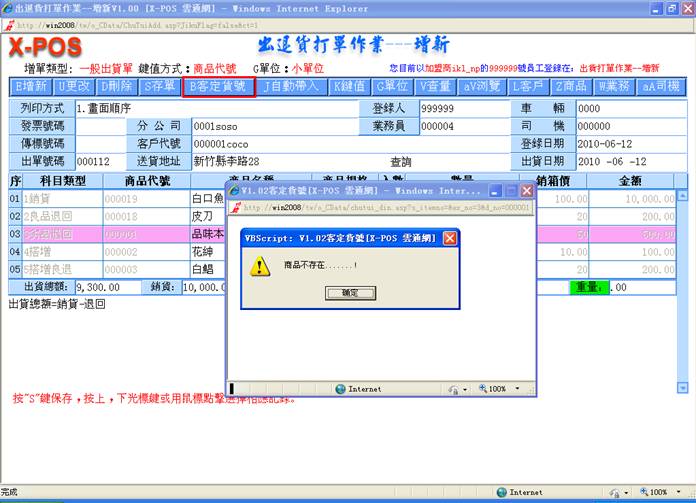
Task: Click the yellow warning icon in dialog
Action: click(260, 265)
